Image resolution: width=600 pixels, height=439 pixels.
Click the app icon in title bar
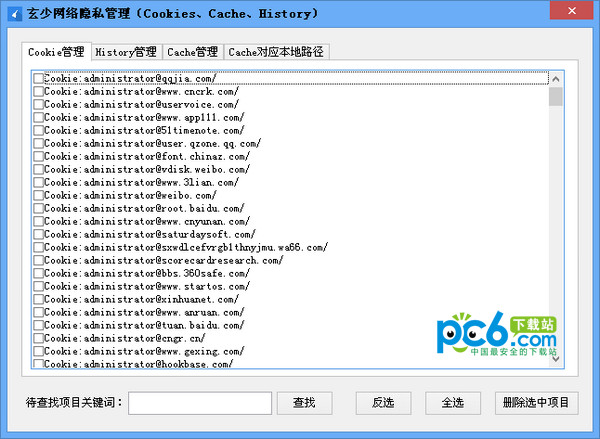15,14
